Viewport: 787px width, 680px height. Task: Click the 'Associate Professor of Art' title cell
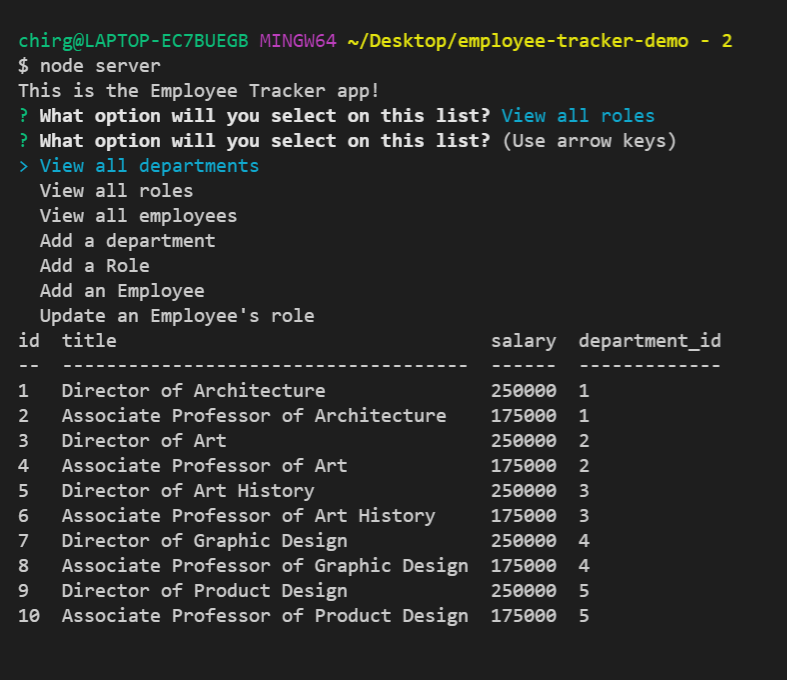pos(204,466)
